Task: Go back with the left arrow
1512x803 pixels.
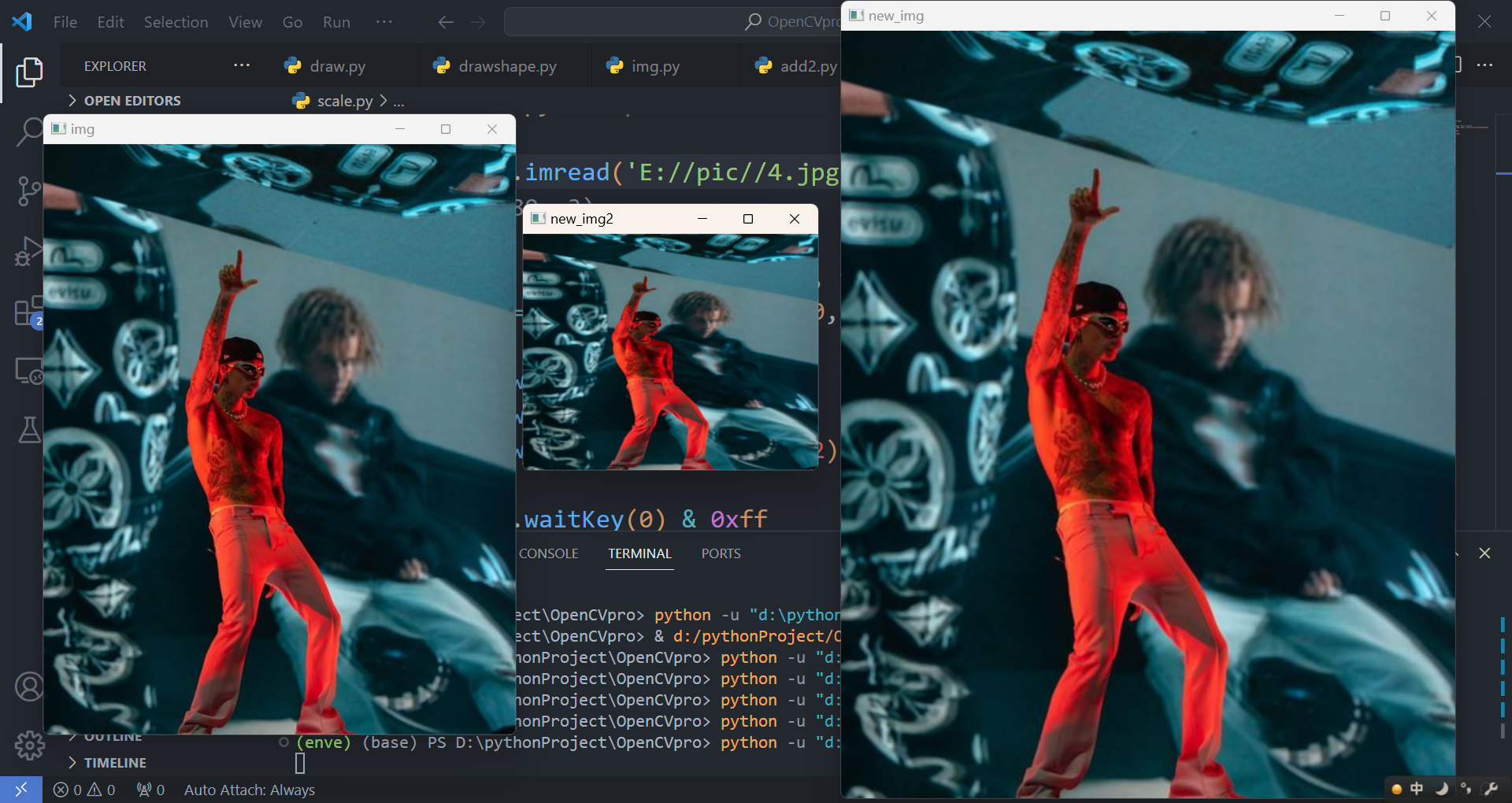Action: click(x=446, y=22)
